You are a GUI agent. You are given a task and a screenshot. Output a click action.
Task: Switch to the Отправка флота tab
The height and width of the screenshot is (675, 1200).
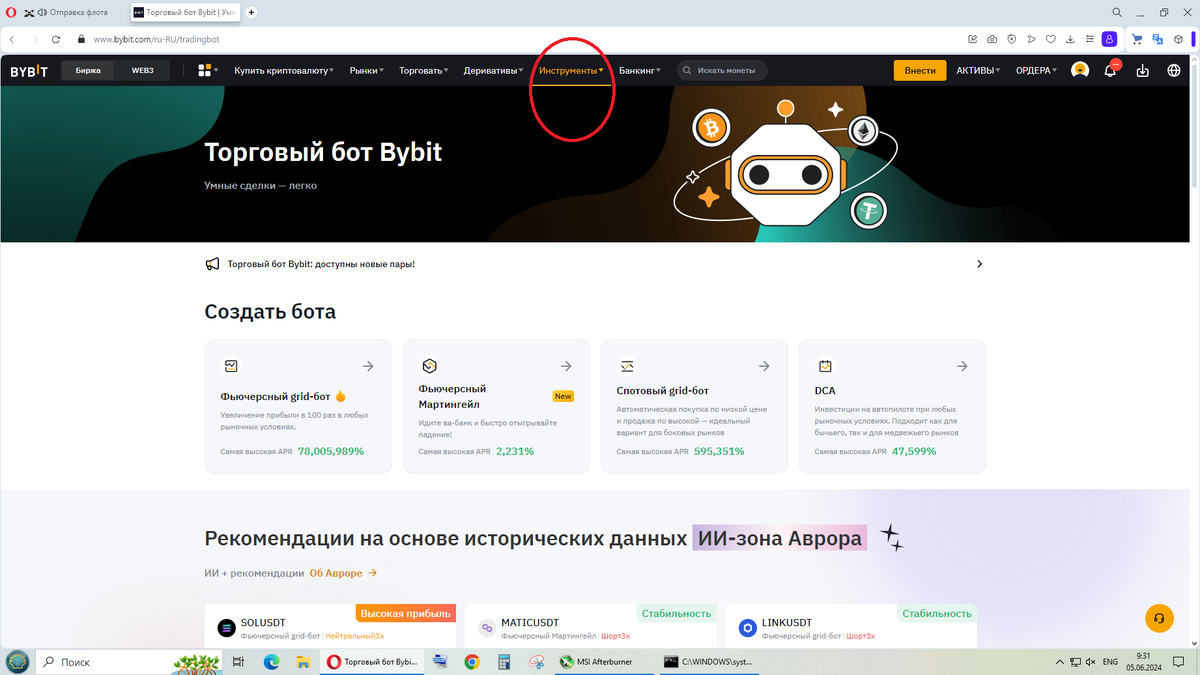click(74, 12)
